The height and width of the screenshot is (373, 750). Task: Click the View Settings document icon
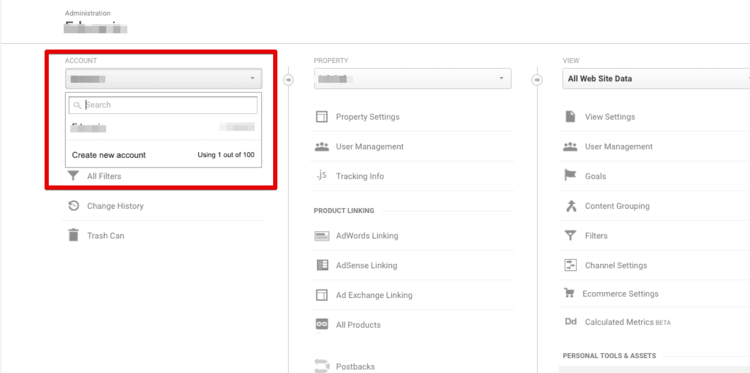pos(570,117)
